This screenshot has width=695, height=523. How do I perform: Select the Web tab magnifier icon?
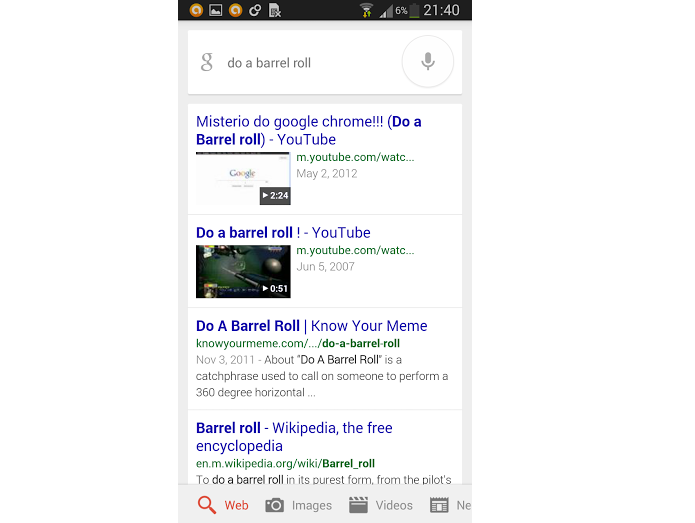tap(207, 505)
